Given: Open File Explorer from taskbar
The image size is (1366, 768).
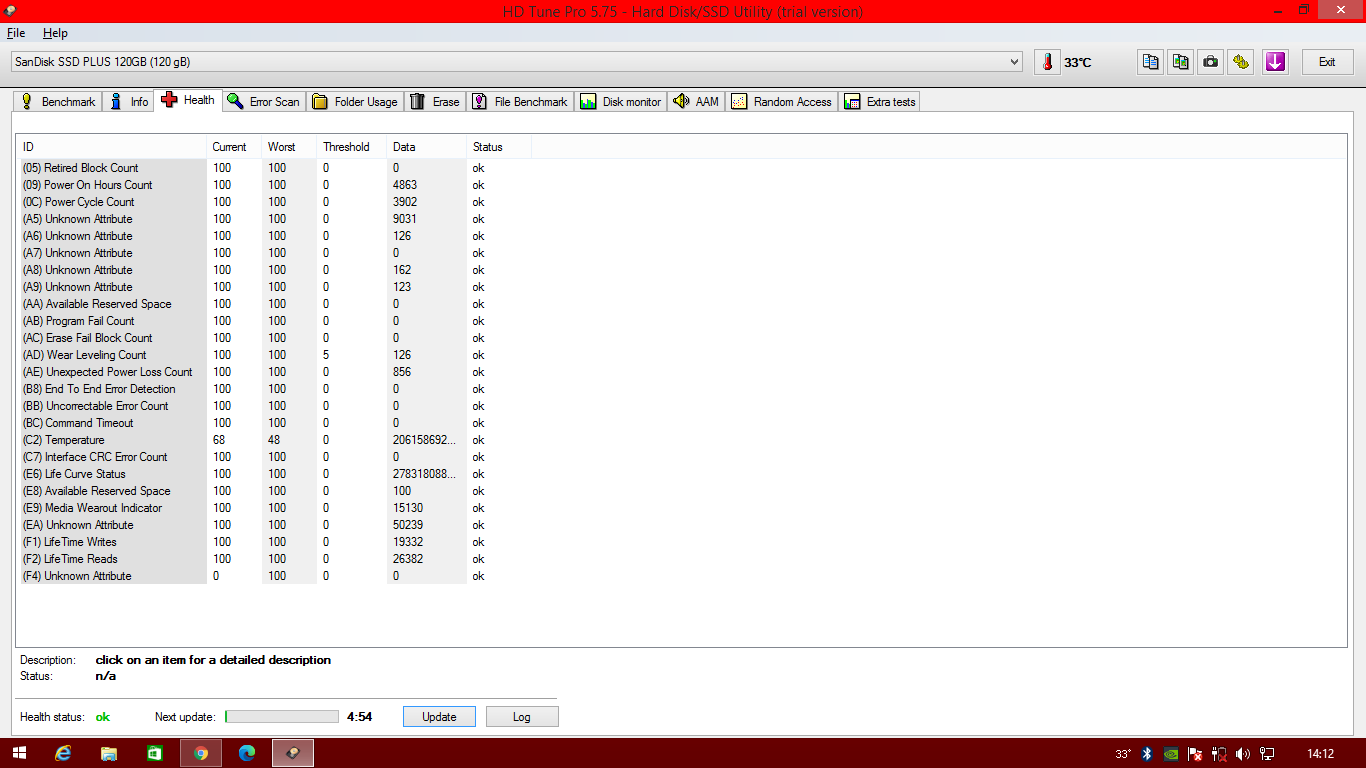Looking at the screenshot, I should pyautogui.click(x=109, y=753).
